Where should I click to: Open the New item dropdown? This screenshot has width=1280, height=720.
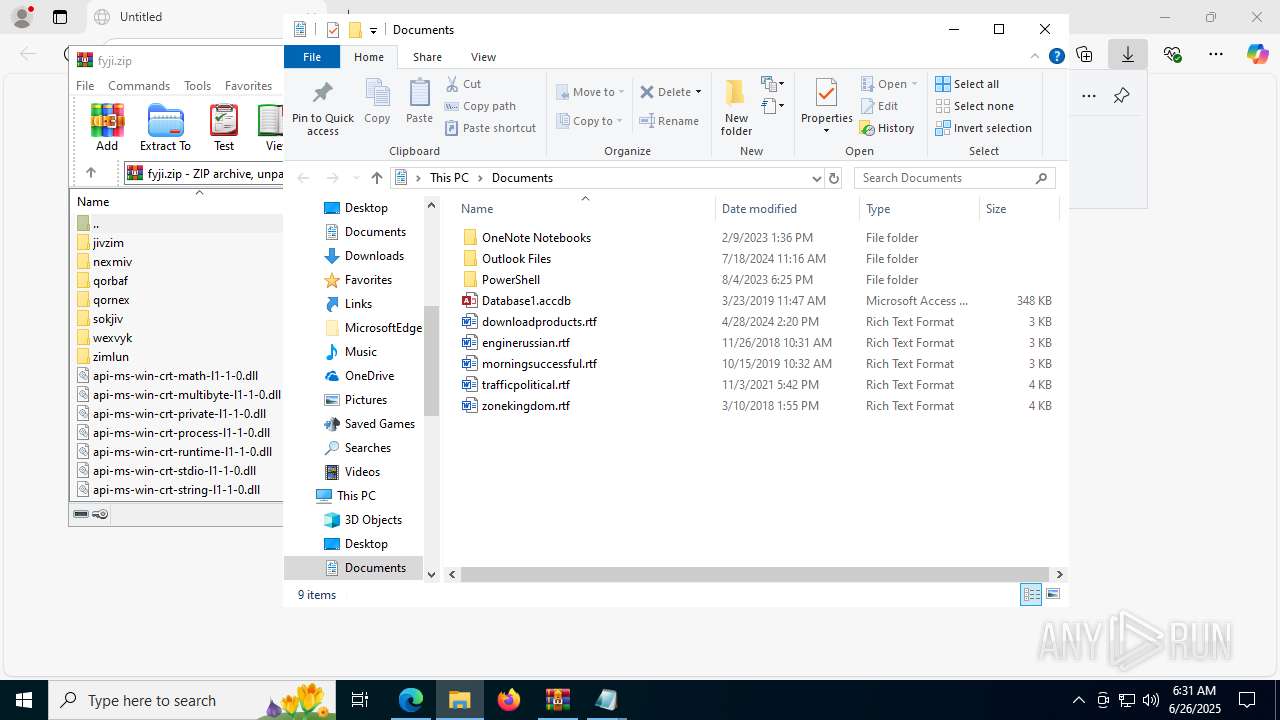(772, 84)
